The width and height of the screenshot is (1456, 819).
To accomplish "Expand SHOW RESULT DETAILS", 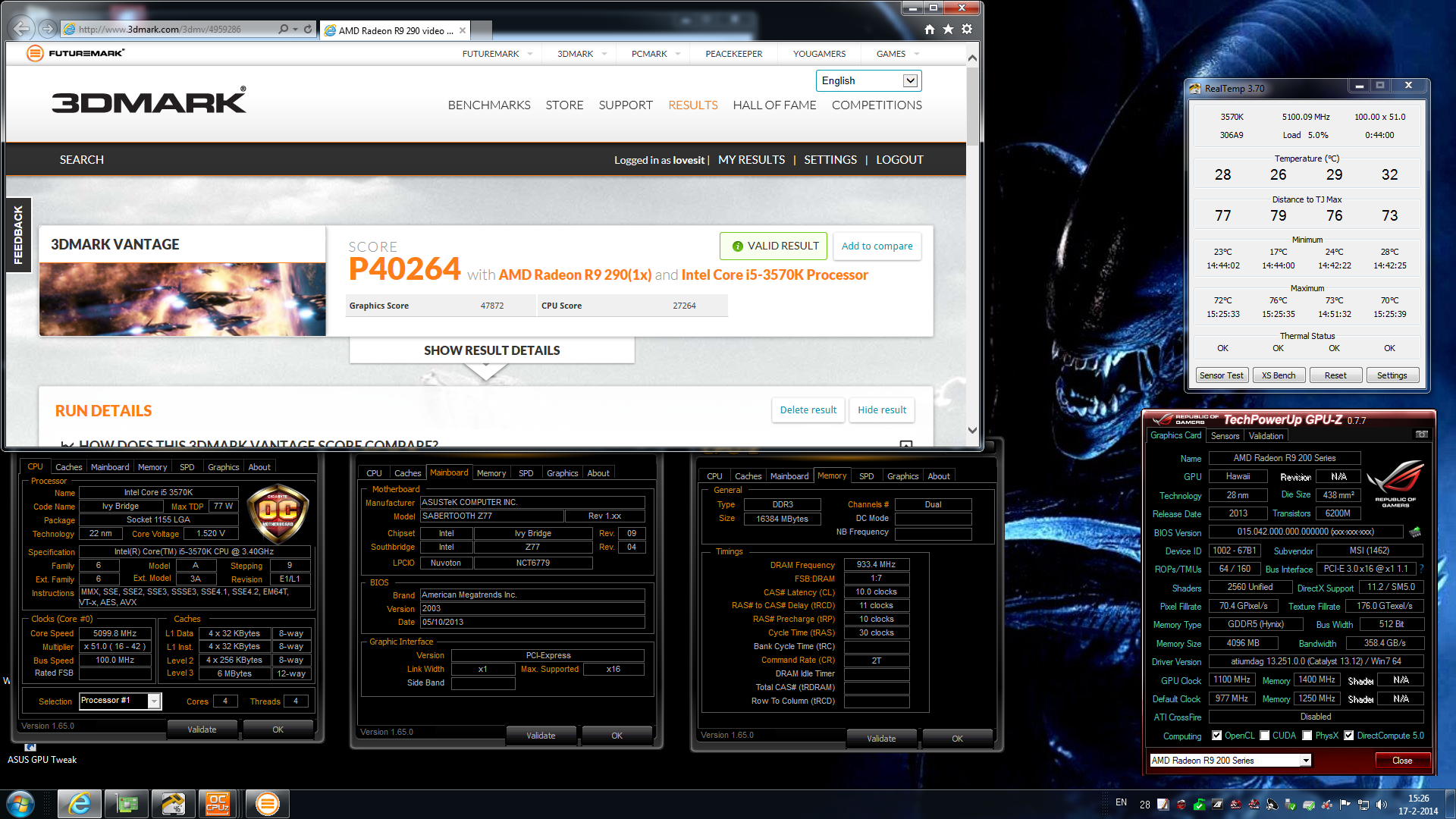I will (491, 350).
